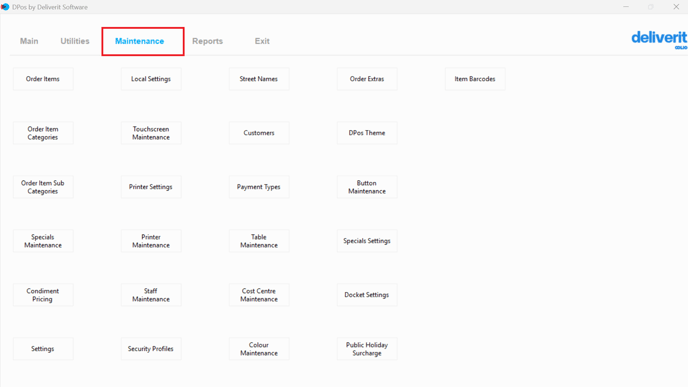The image size is (688, 387).
Task: Open Item Barcodes
Action: tap(475, 79)
